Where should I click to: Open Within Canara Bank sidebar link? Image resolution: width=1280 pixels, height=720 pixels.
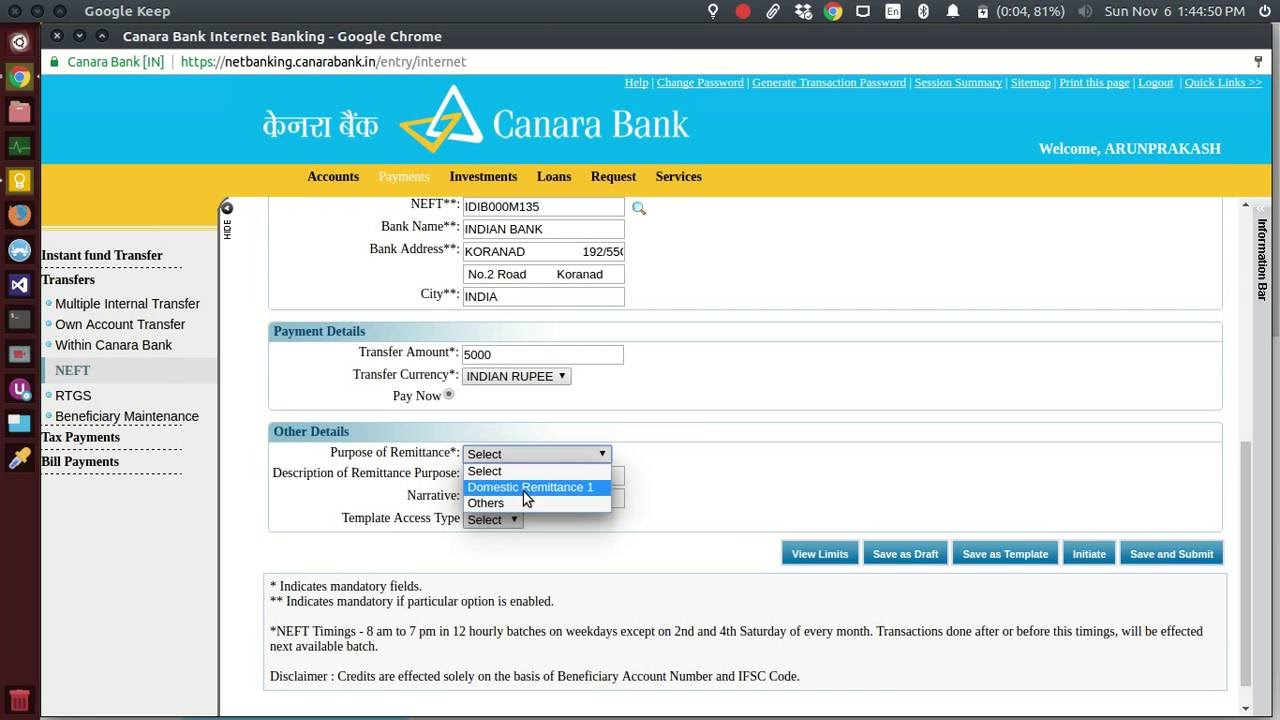[113, 345]
